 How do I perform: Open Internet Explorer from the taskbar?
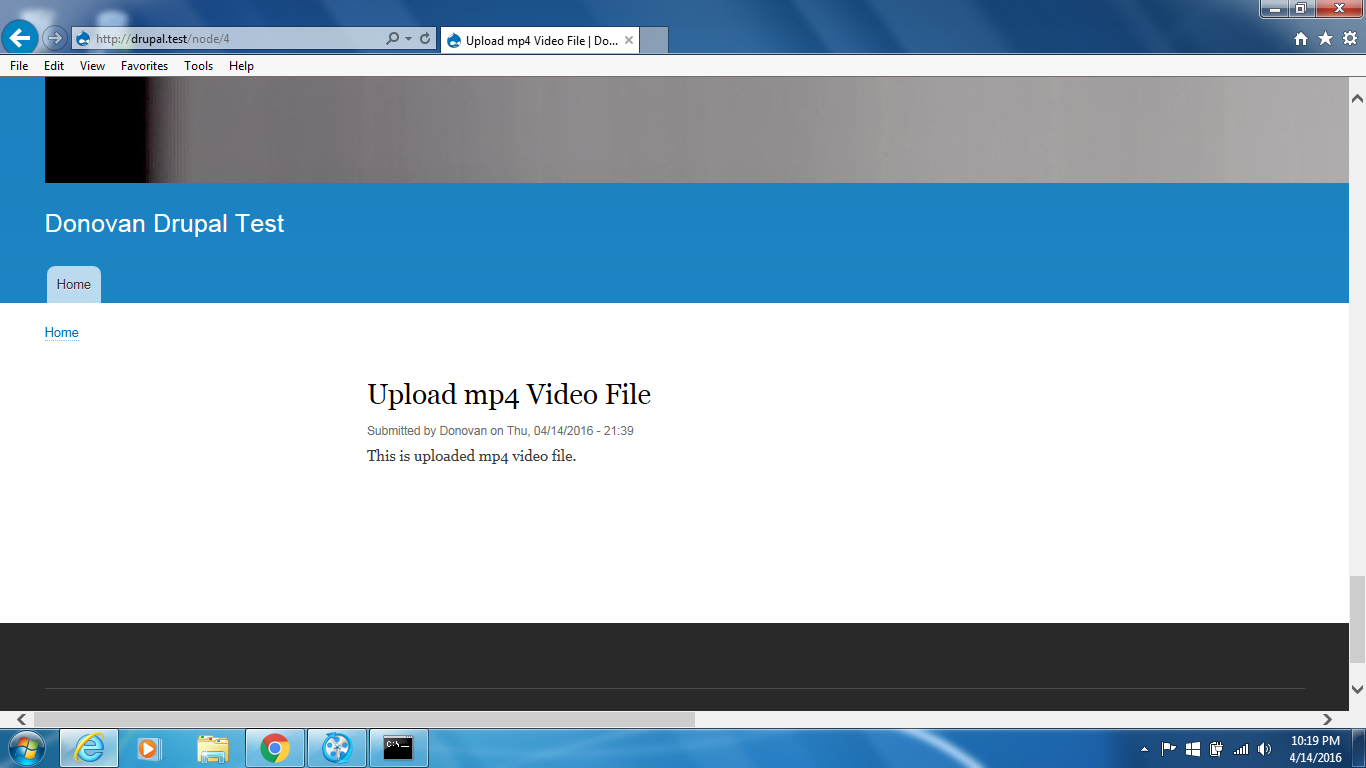(x=89, y=747)
